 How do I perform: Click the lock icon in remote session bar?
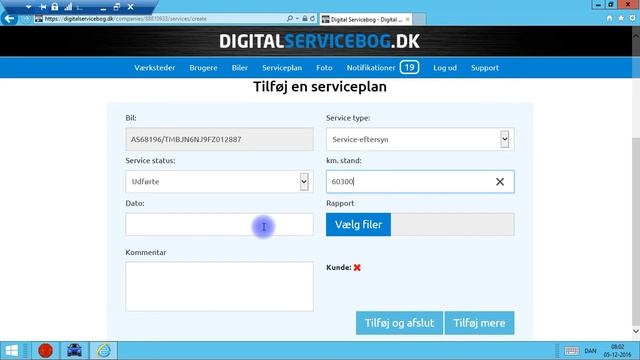55,7
